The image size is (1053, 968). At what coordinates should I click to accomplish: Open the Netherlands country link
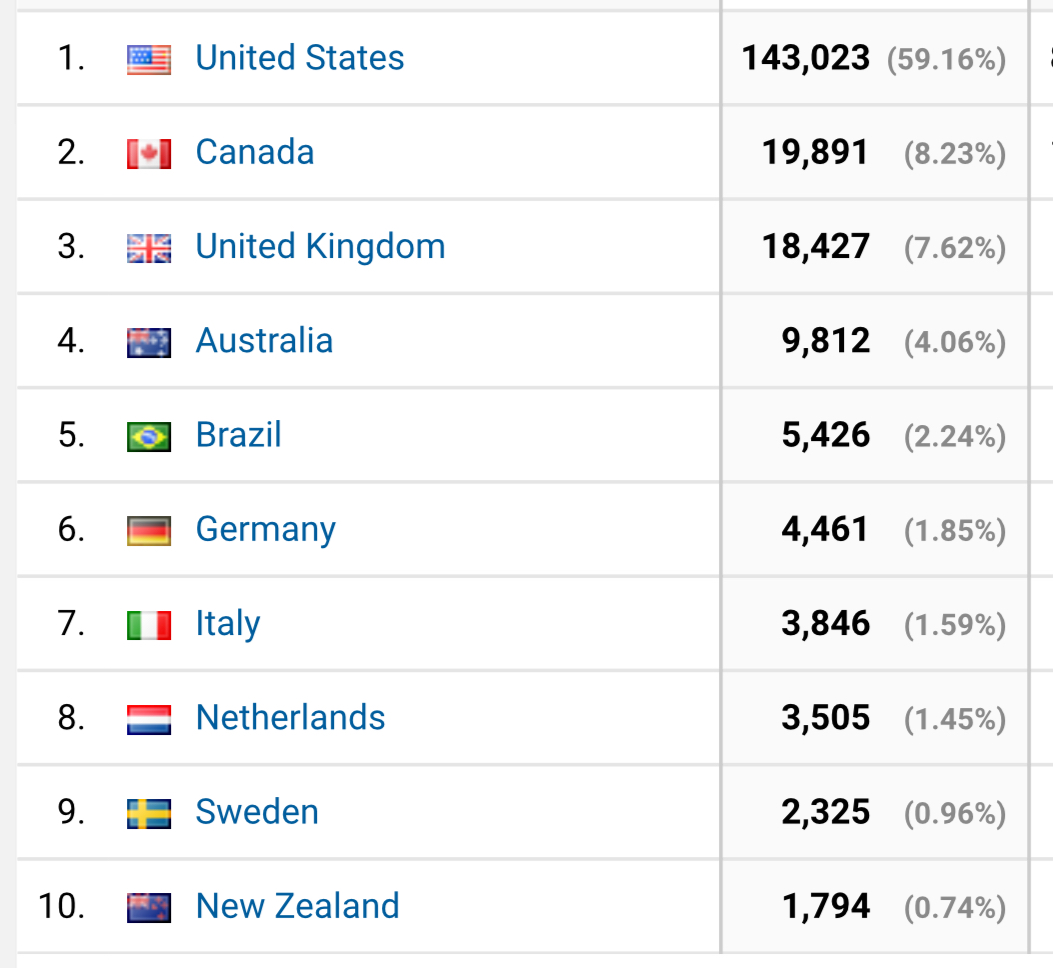tap(290, 717)
